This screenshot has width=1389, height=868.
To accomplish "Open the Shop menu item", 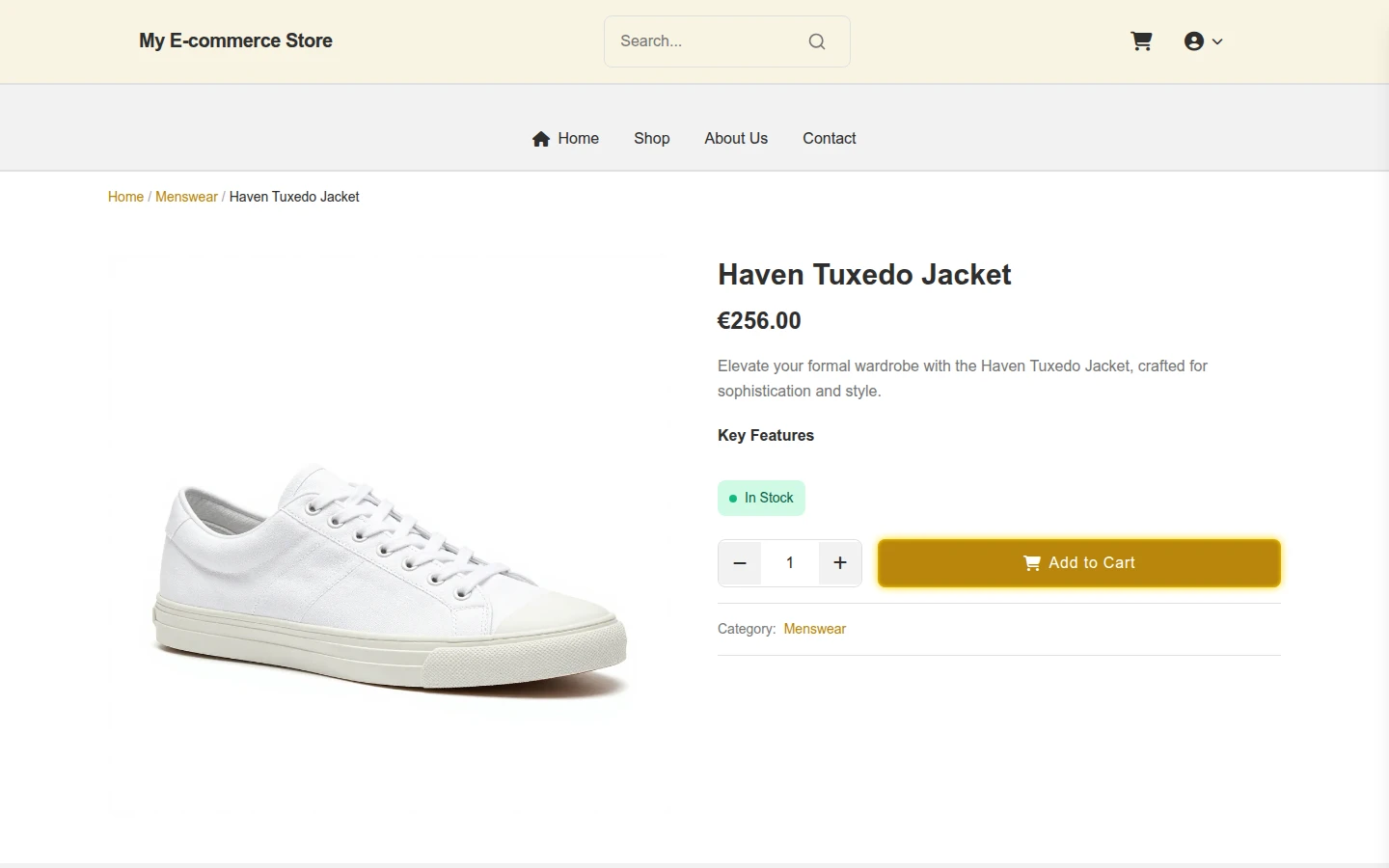I will [652, 139].
